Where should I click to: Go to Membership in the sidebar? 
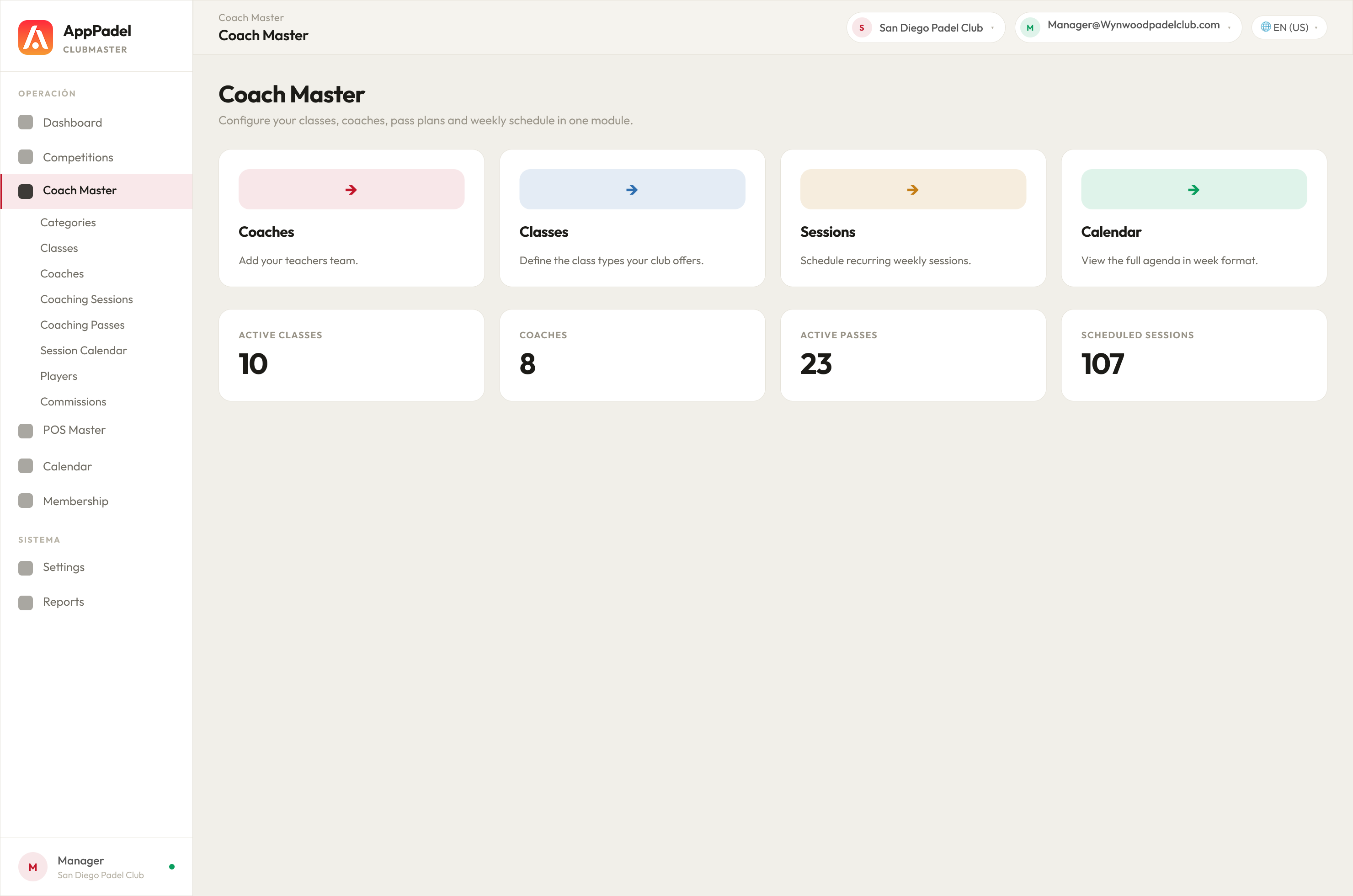(96, 501)
